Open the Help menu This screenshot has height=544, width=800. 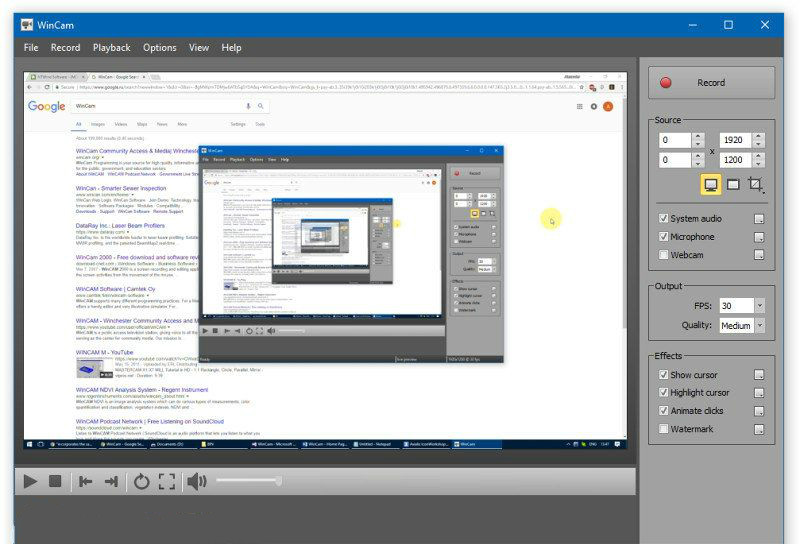click(231, 47)
